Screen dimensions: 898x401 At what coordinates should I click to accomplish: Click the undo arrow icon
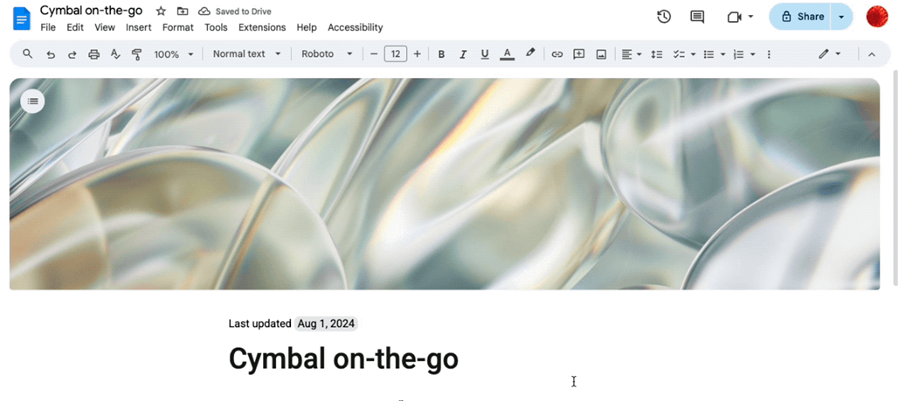pyautogui.click(x=50, y=54)
